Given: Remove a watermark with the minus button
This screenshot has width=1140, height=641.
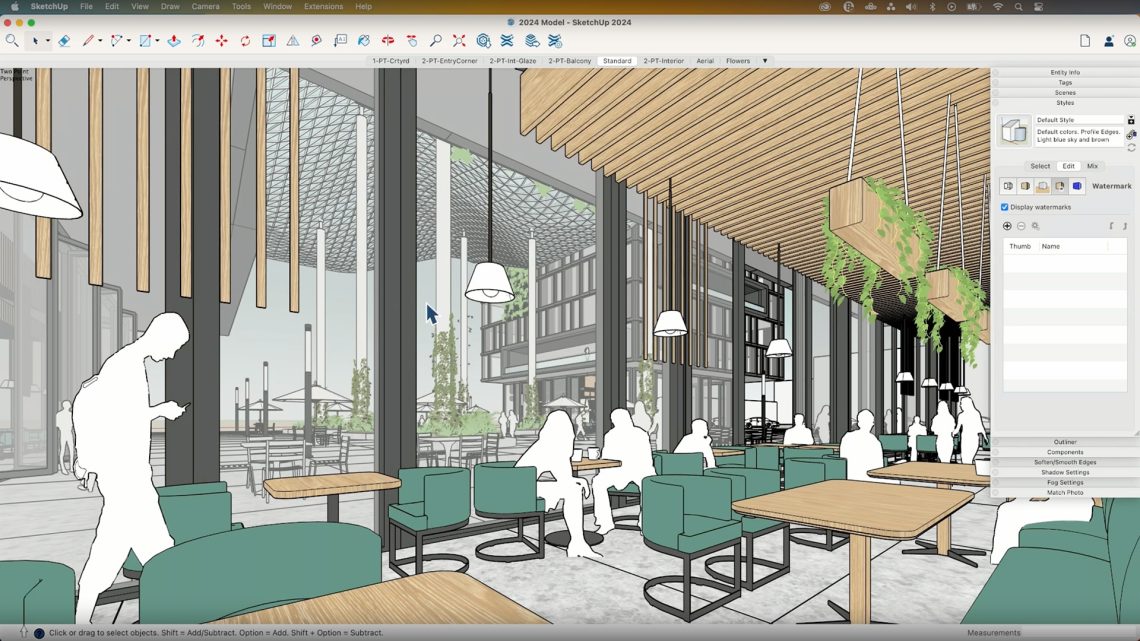Looking at the screenshot, I should (x=1021, y=226).
